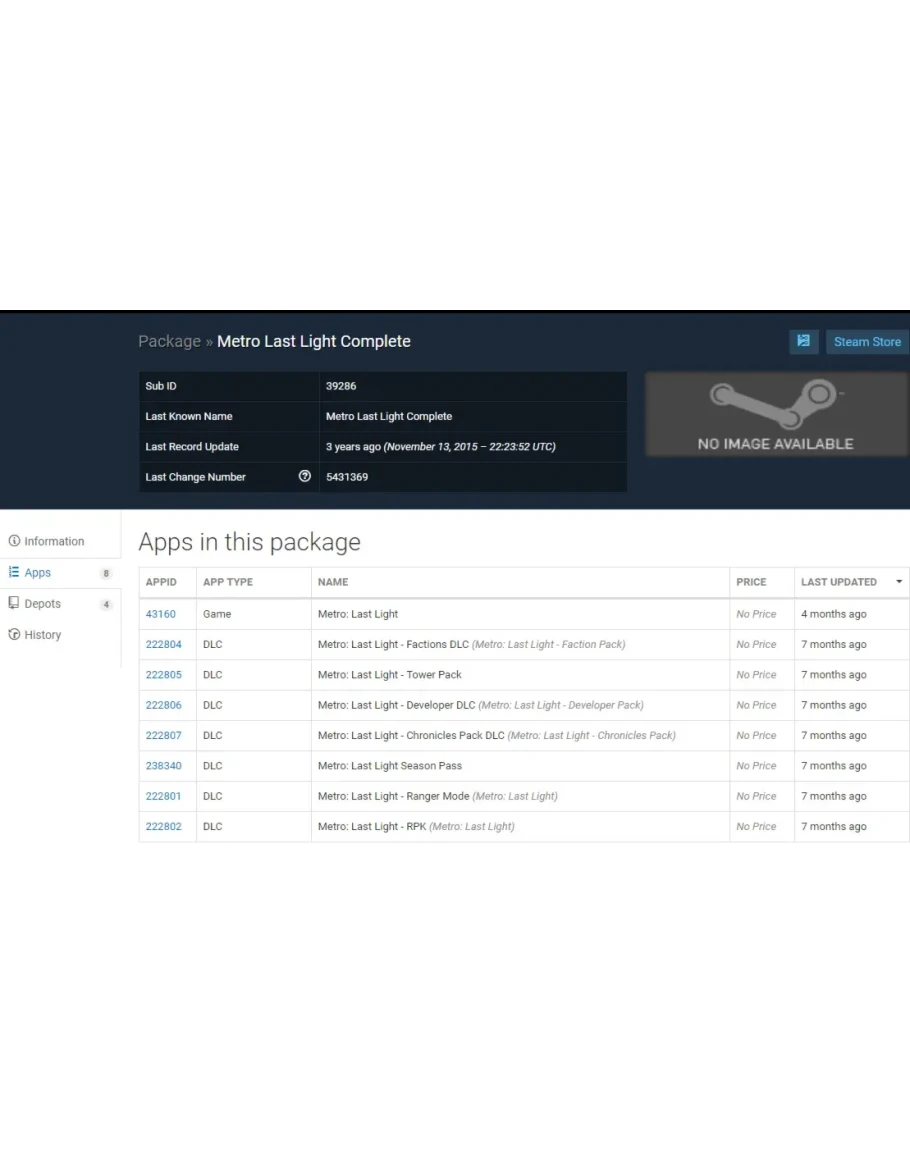Click the icon button beside Steam Store
This screenshot has height=1155, width=910.
[803, 342]
